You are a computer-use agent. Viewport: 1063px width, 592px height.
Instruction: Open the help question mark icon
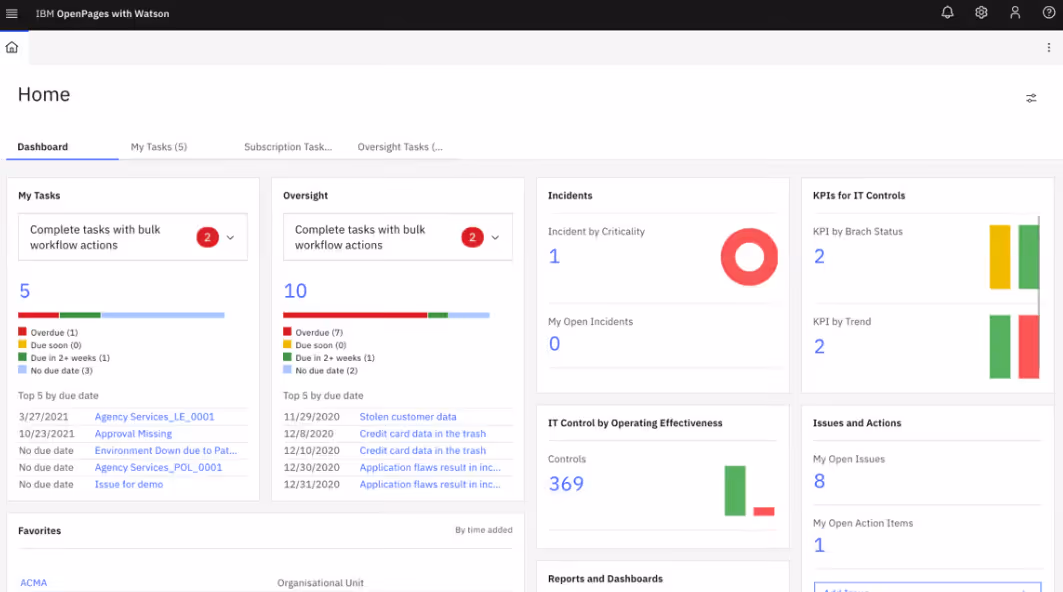click(1048, 13)
